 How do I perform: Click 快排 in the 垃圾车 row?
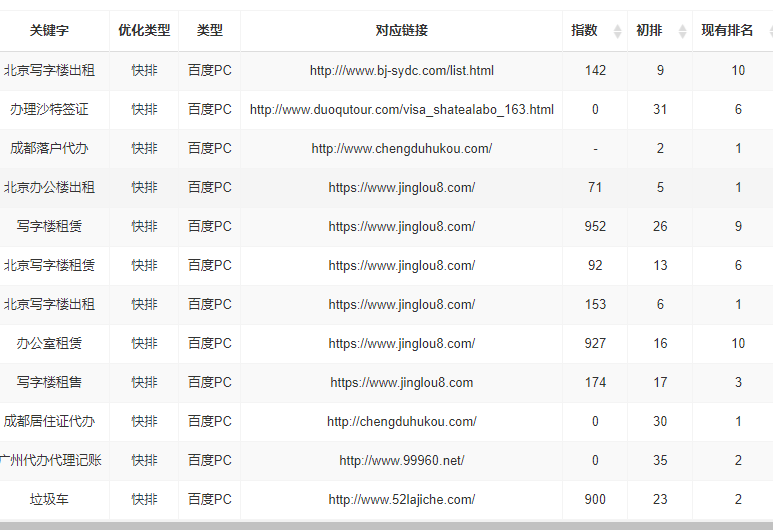[144, 498]
